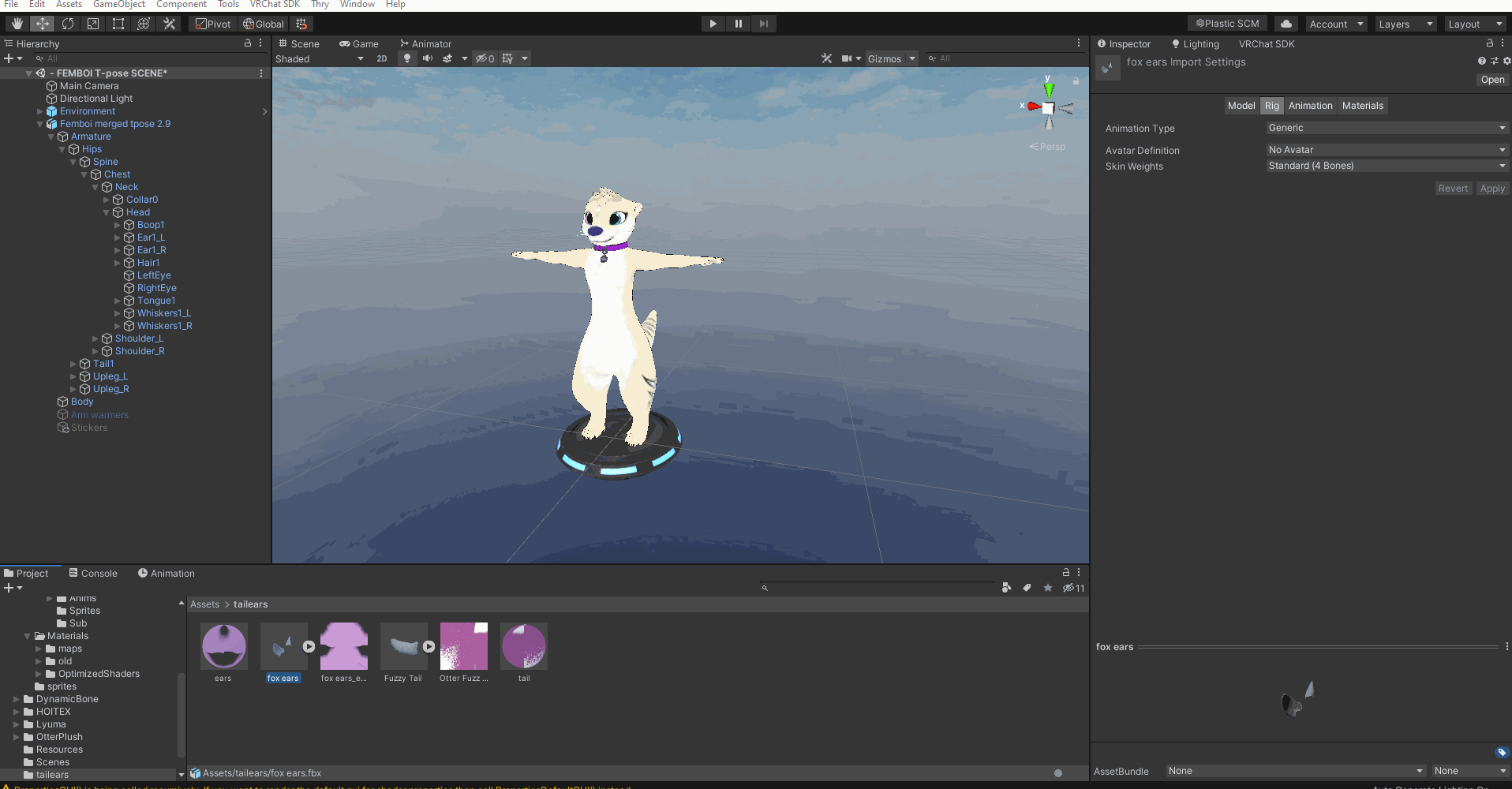This screenshot has height=789, width=1512.
Task: Expand fox ears asset sub-objects
Action: tap(309, 646)
